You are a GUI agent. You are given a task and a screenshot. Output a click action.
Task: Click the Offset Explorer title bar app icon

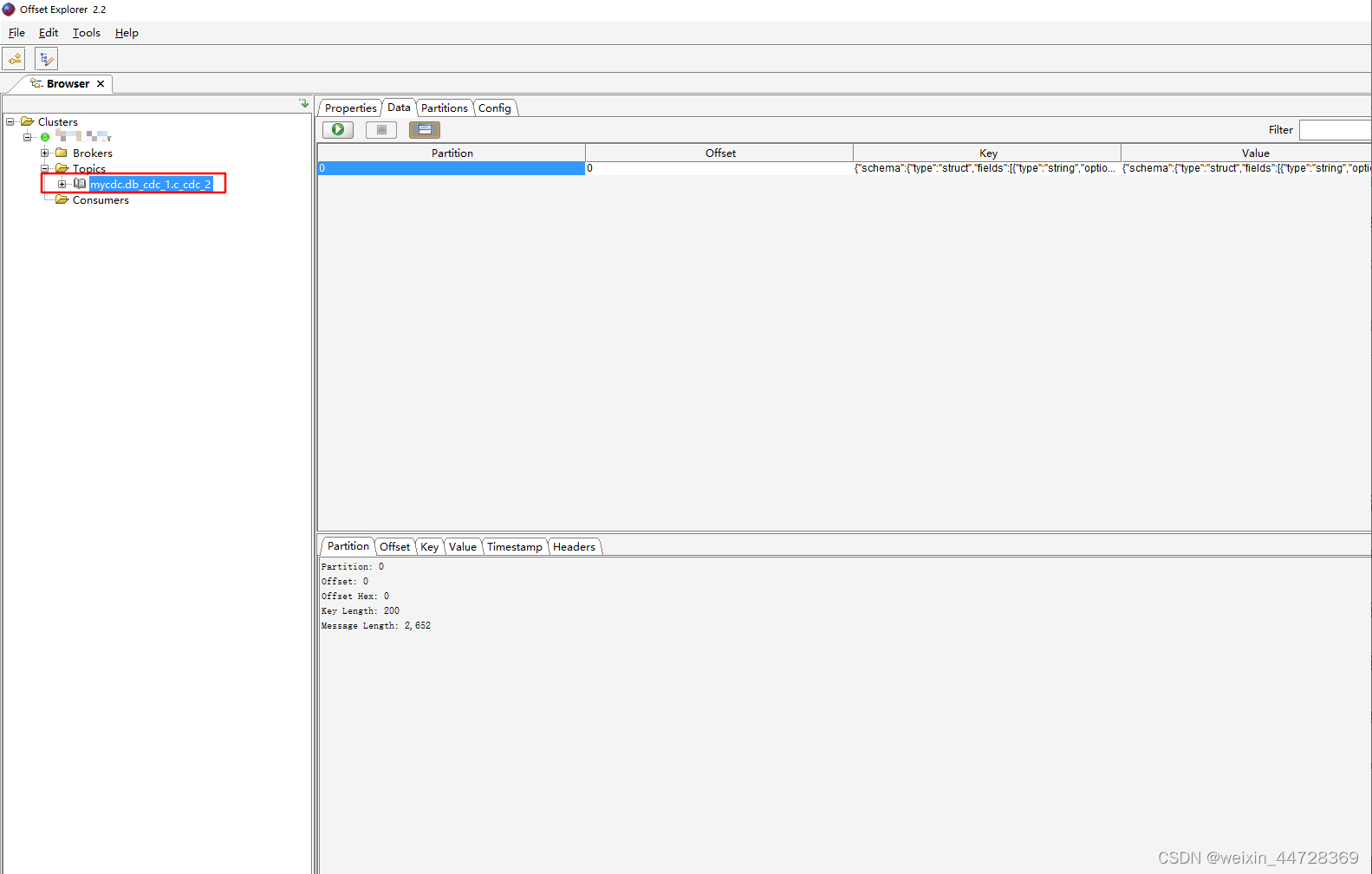pyautogui.click(x=9, y=10)
